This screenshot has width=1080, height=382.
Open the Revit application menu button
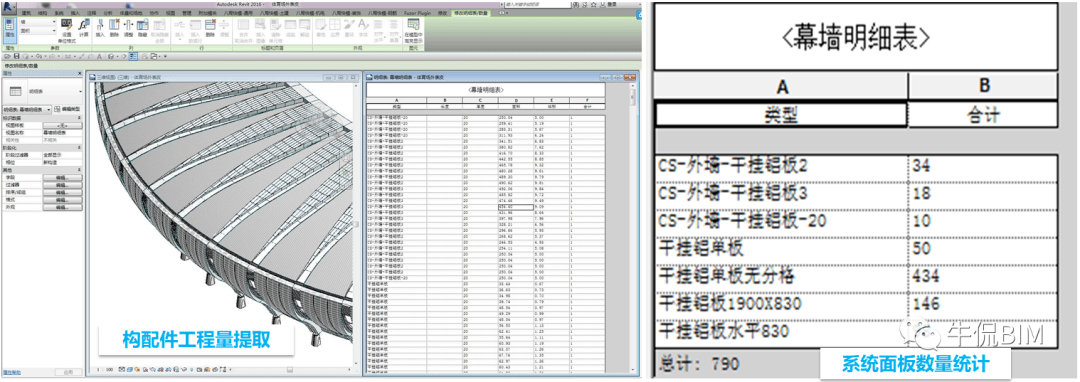click(8, 7)
